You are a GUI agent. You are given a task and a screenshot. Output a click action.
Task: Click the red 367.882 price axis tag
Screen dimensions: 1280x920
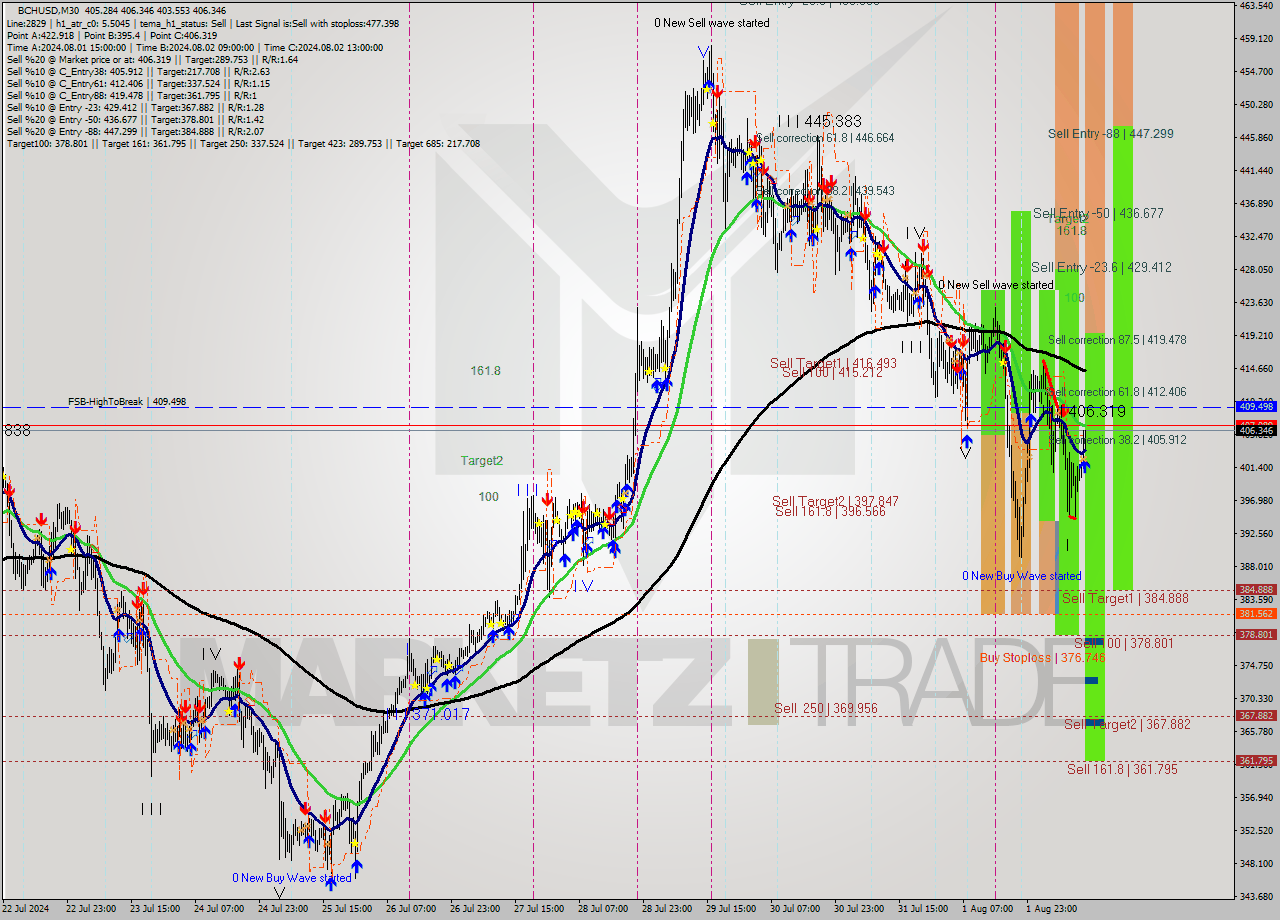tap(1256, 716)
